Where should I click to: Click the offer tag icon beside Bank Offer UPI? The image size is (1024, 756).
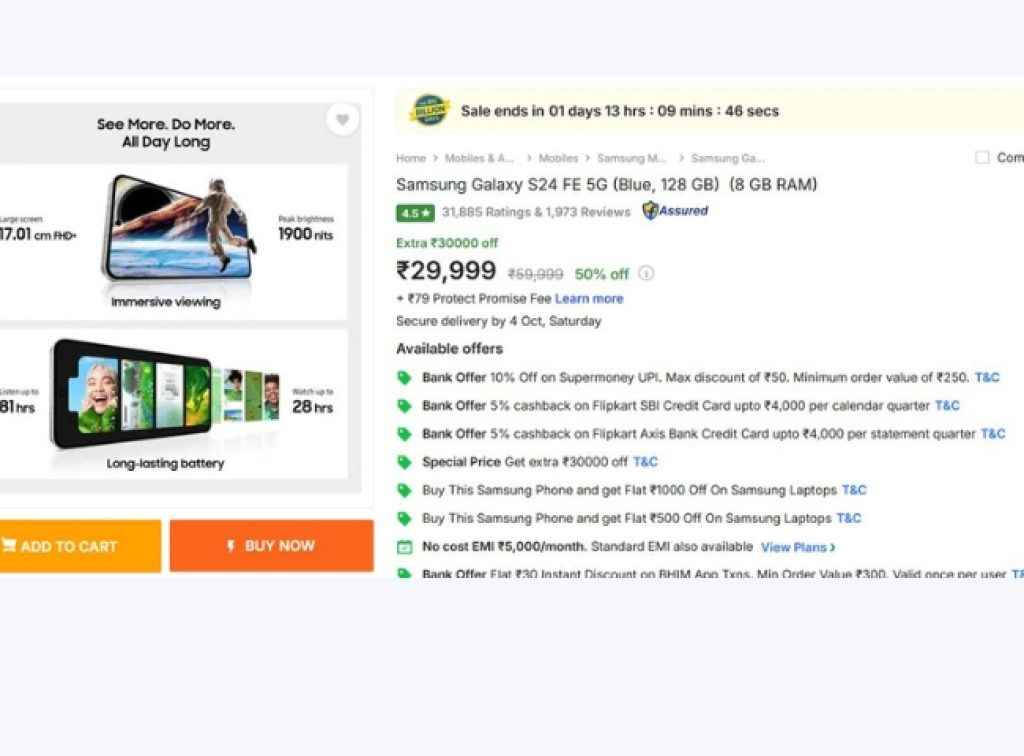(x=406, y=377)
